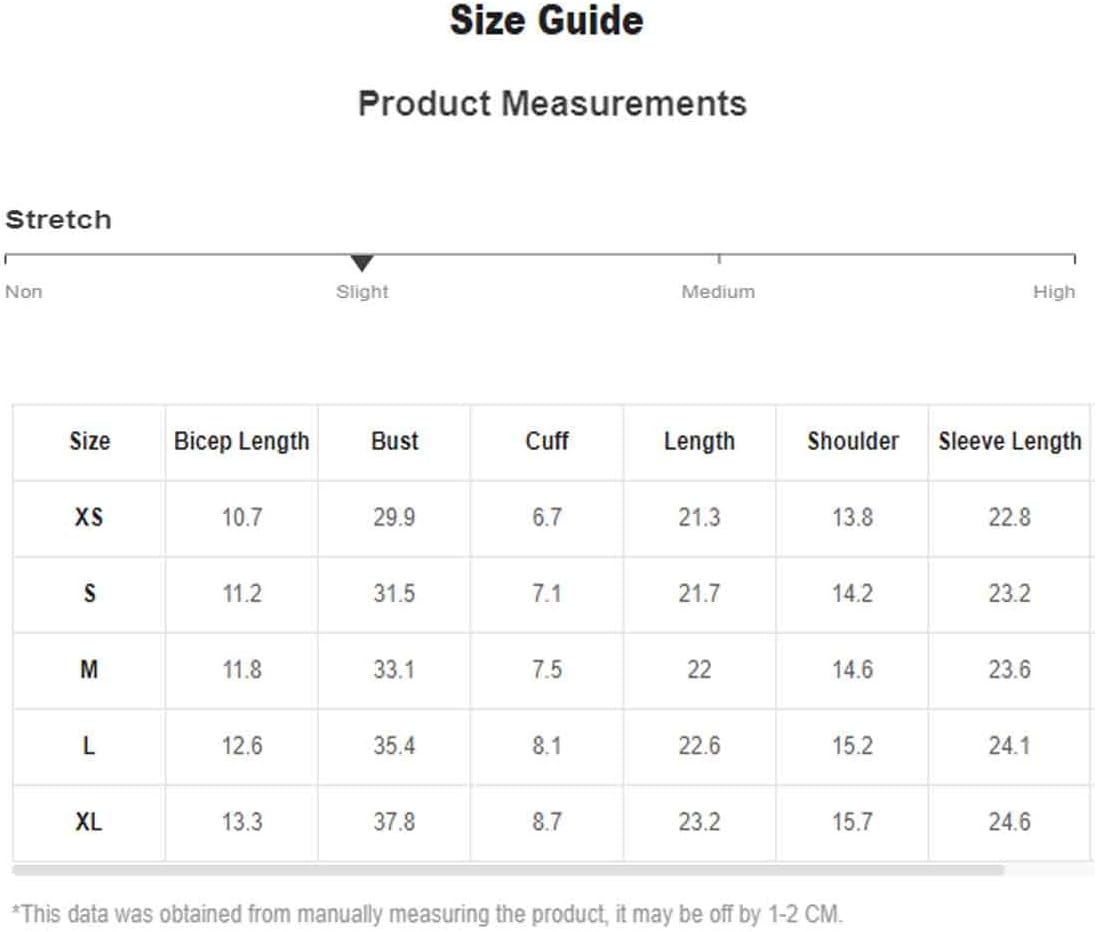The height and width of the screenshot is (932, 1097).
Task: Select the Bicep Length column header
Action: (241, 442)
